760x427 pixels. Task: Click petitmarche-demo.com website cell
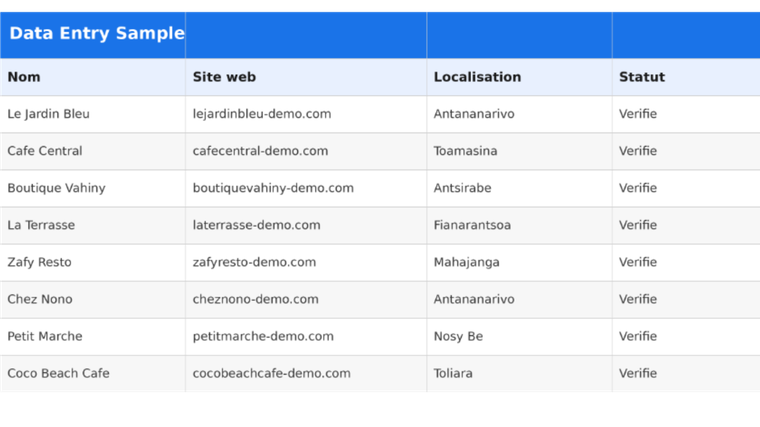coord(306,336)
